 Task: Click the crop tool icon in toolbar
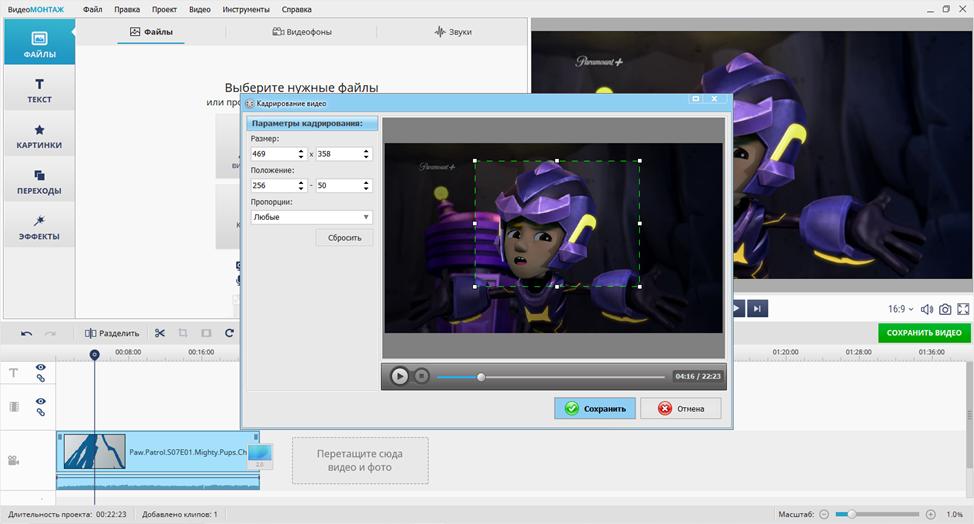tap(183, 333)
